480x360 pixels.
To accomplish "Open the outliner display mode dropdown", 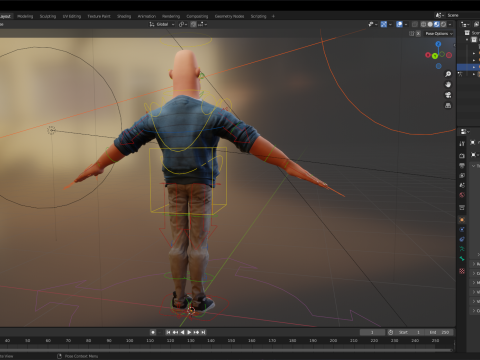I will (x=465, y=24).
